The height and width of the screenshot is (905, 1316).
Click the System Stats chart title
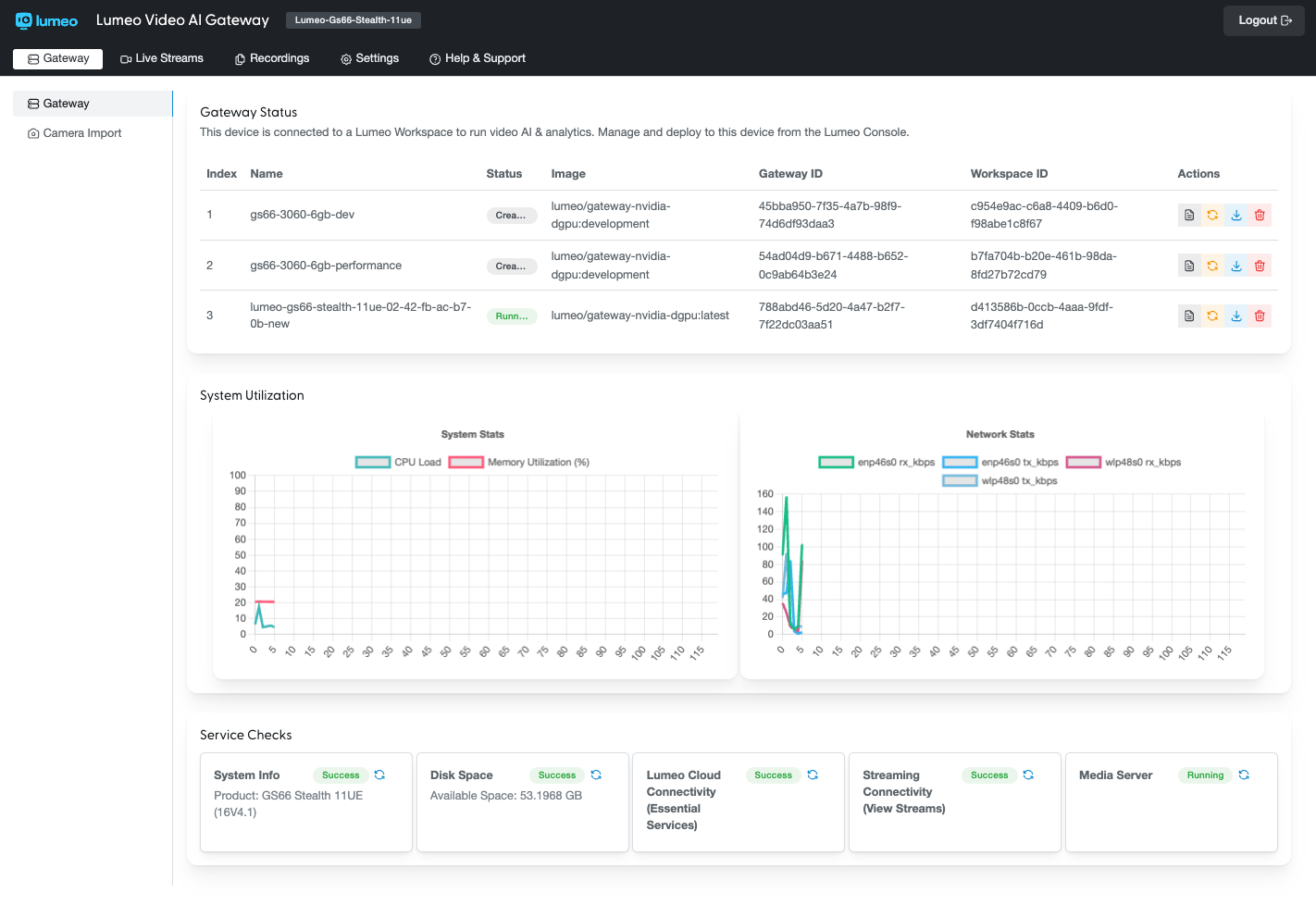pyautogui.click(x=473, y=435)
